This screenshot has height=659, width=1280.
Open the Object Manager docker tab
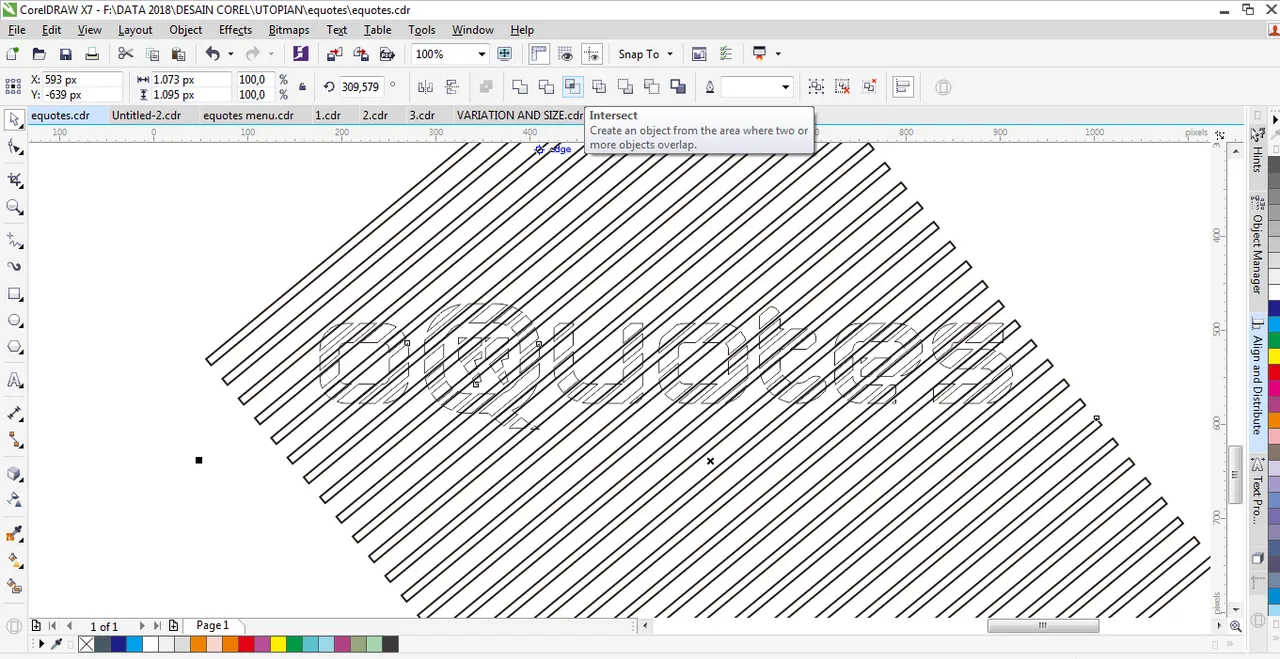(1258, 245)
